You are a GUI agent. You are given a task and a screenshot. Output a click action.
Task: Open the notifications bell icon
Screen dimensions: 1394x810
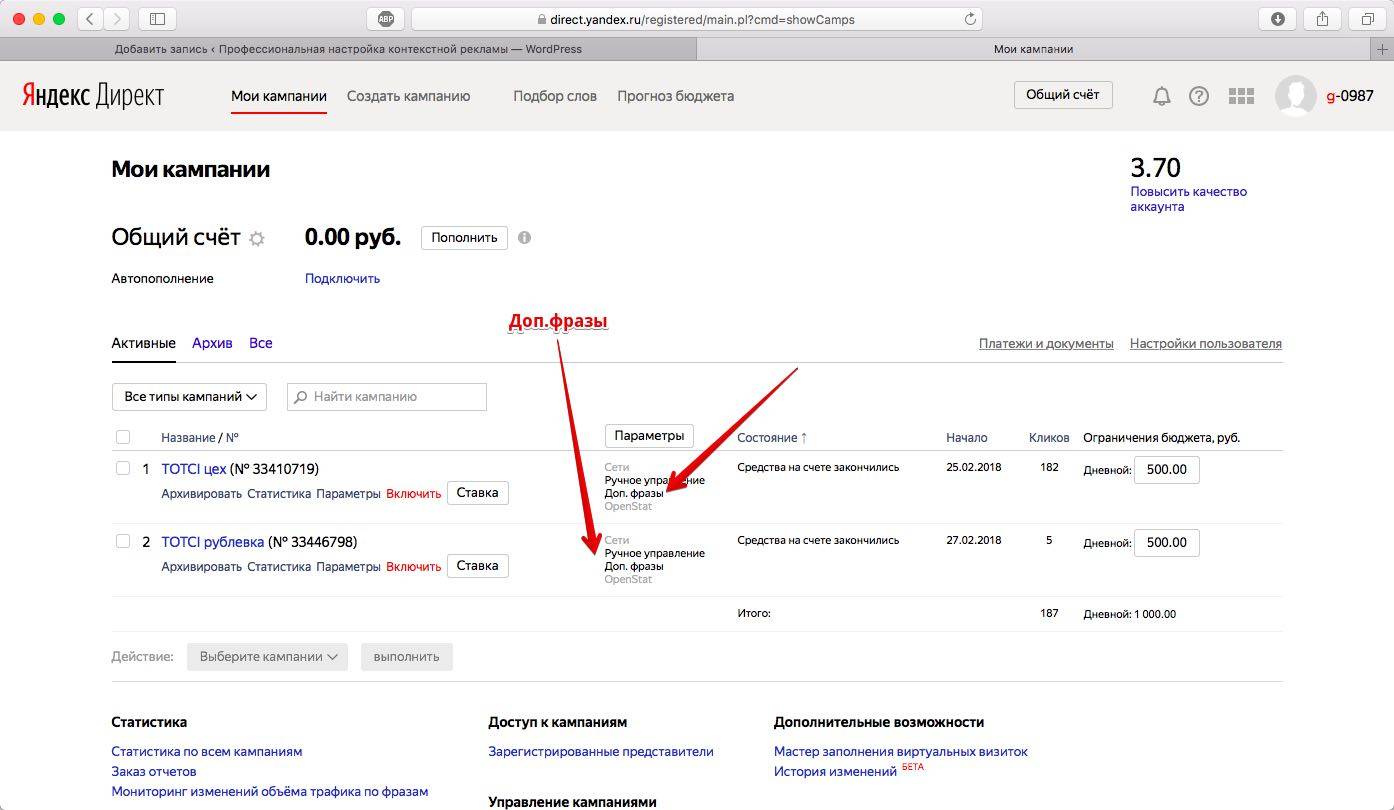1161,96
